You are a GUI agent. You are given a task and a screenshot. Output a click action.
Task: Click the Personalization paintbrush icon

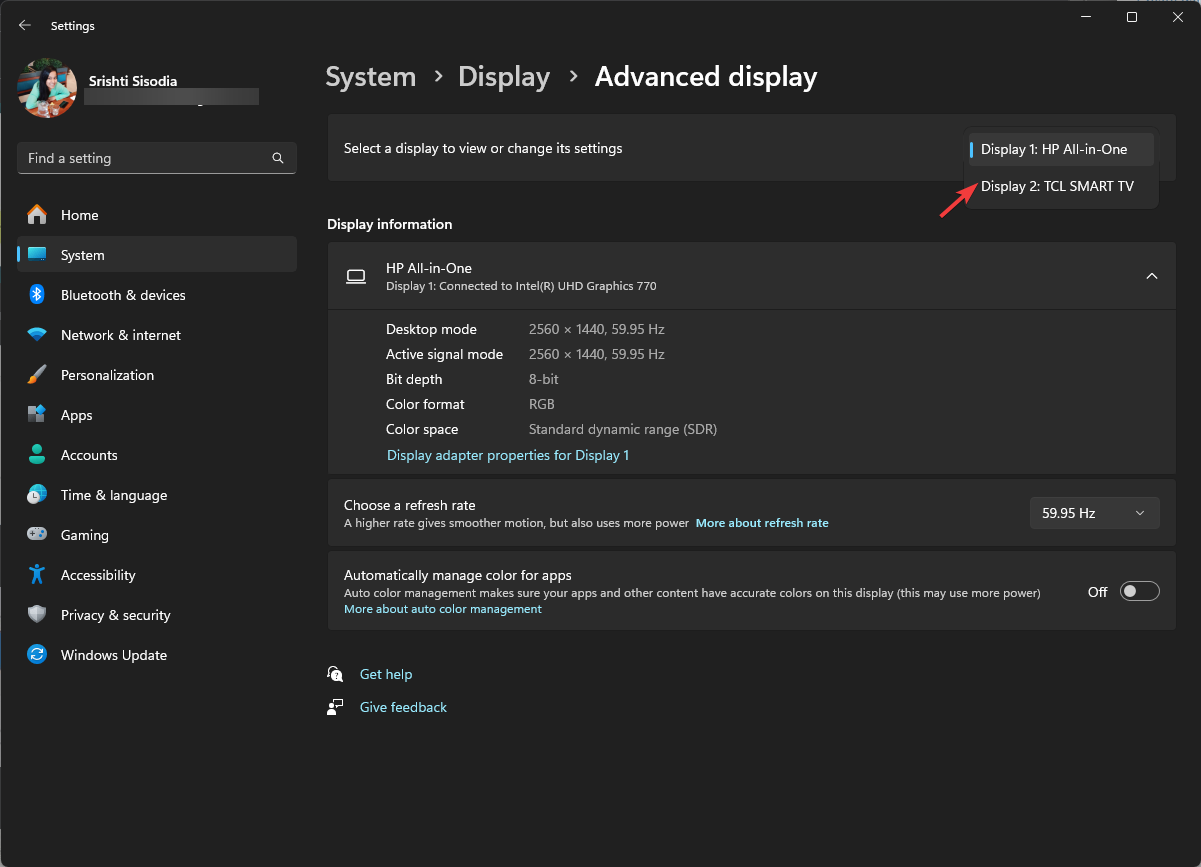pyautogui.click(x=37, y=375)
